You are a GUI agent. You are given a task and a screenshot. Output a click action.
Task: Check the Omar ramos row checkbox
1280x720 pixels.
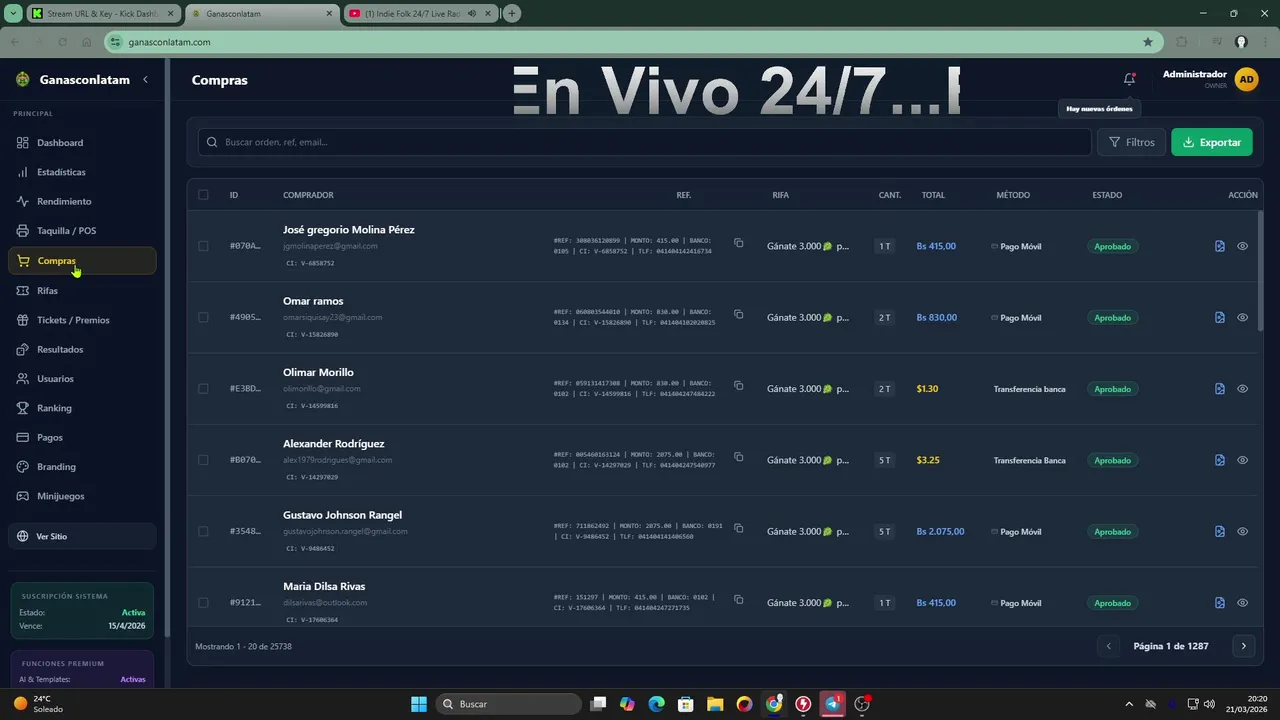point(203,317)
